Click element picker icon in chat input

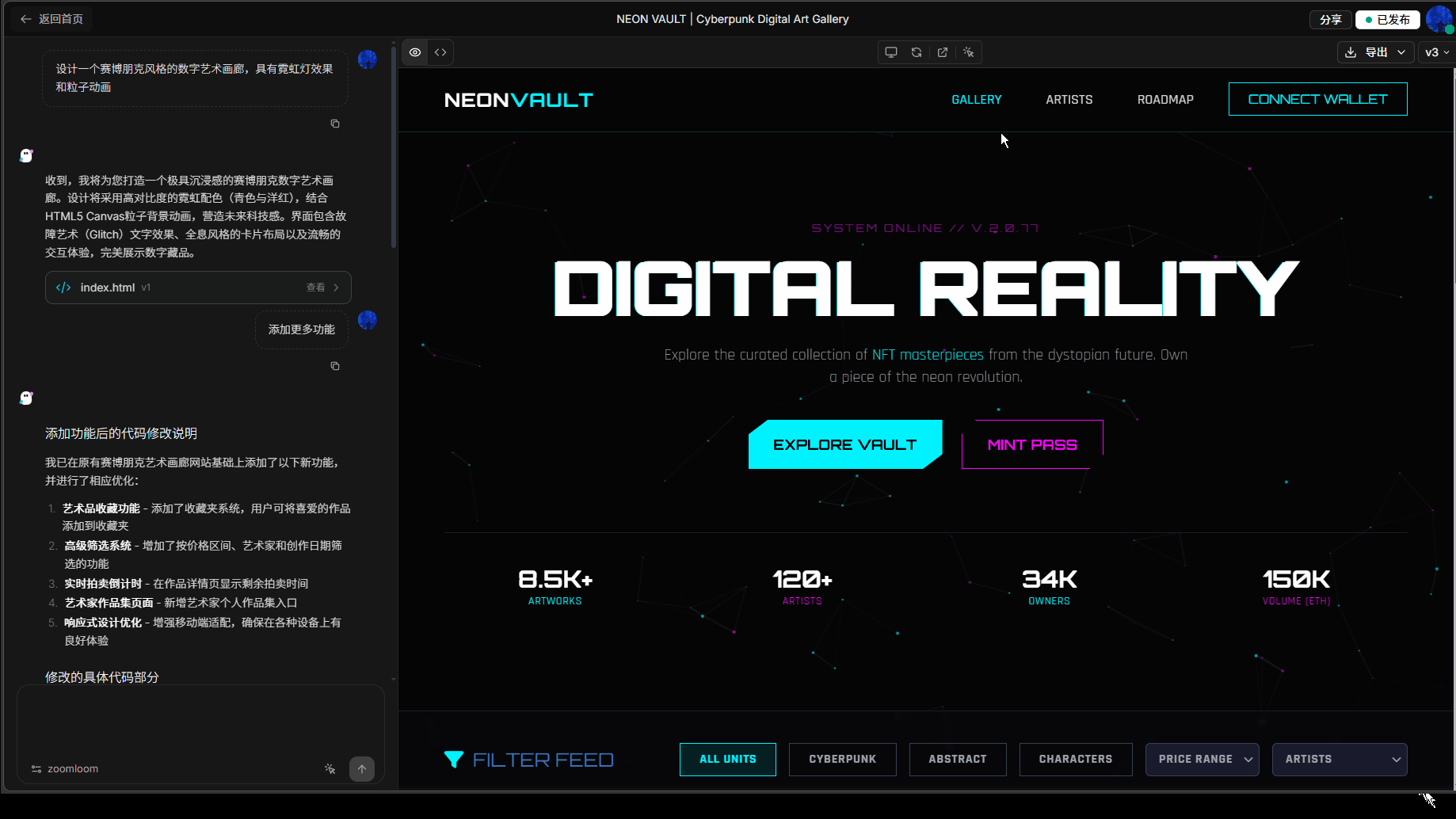[330, 769]
